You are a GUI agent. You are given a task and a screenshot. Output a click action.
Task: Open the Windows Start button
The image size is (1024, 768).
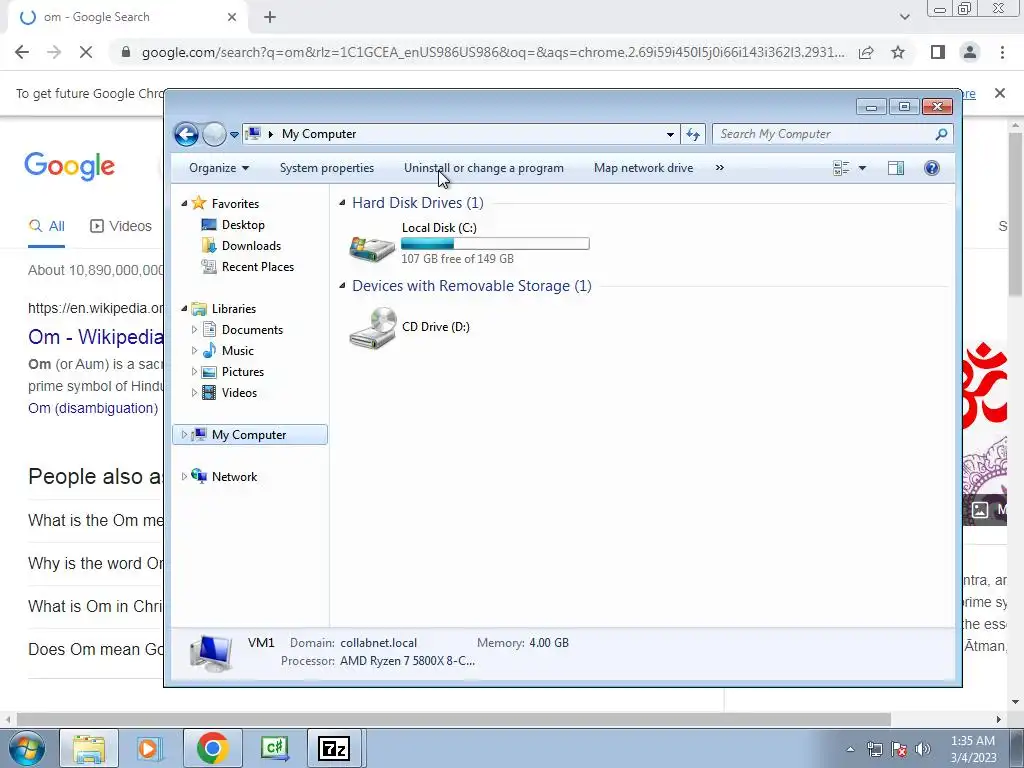click(x=26, y=748)
